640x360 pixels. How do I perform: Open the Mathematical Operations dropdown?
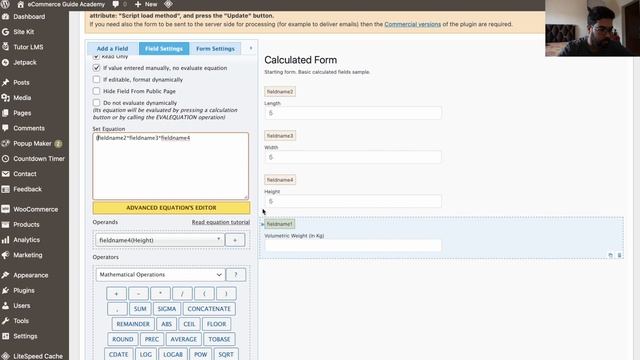[160, 275]
